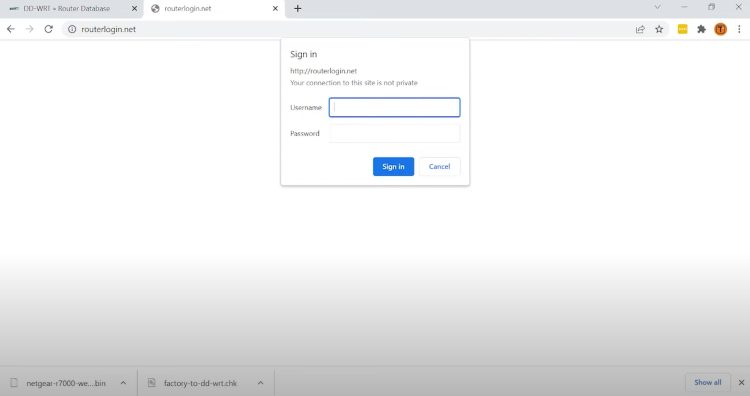This screenshot has height=396, width=750.
Task: Cancel the sign in dialog
Action: (439, 166)
